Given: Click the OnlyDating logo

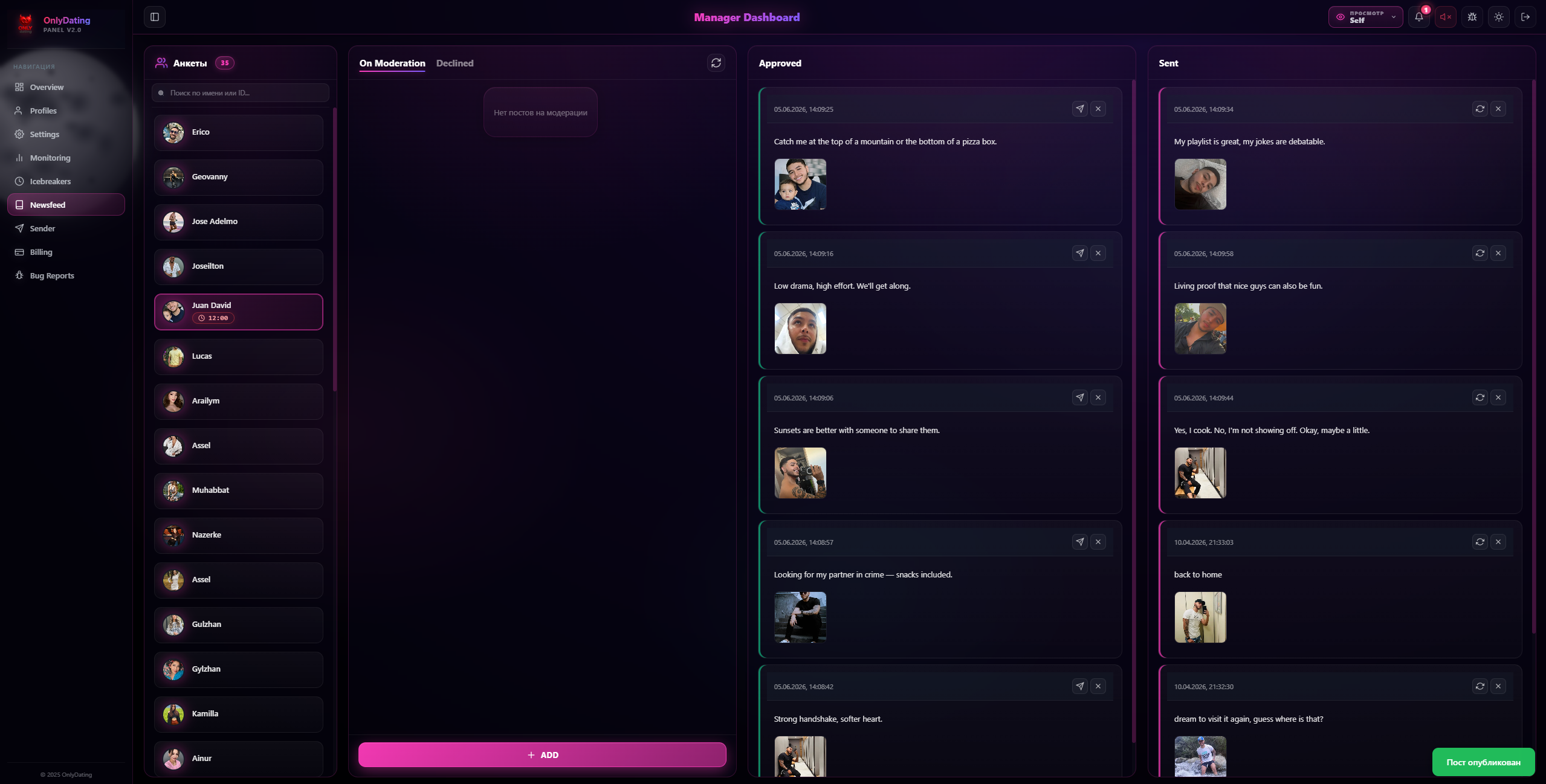Looking at the screenshot, I should [x=25, y=24].
